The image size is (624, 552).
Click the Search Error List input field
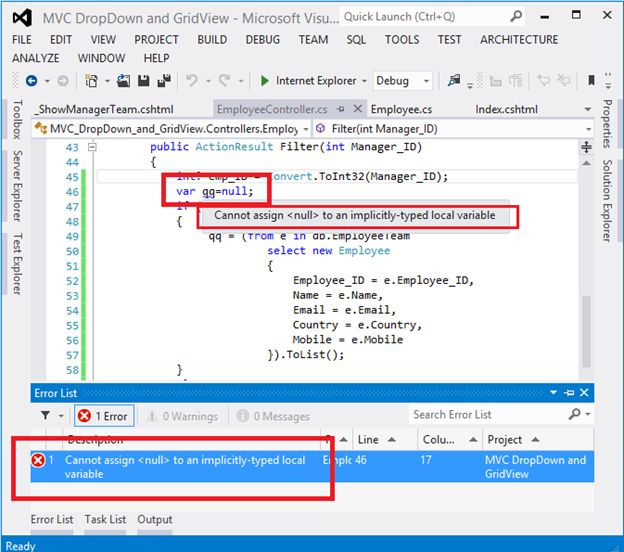click(x=489, y=415)
